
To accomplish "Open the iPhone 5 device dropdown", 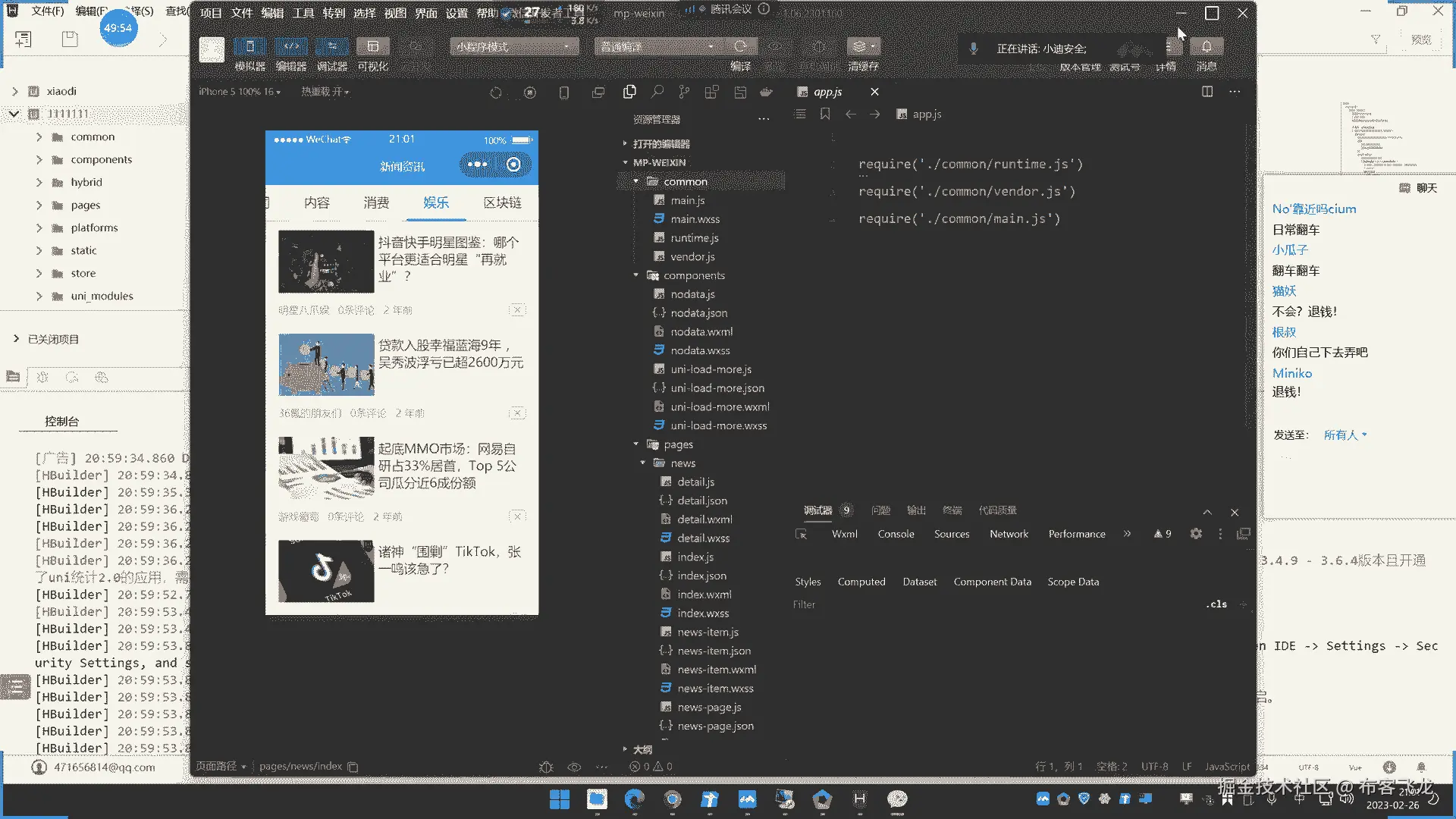I will (x=240, y=92).
